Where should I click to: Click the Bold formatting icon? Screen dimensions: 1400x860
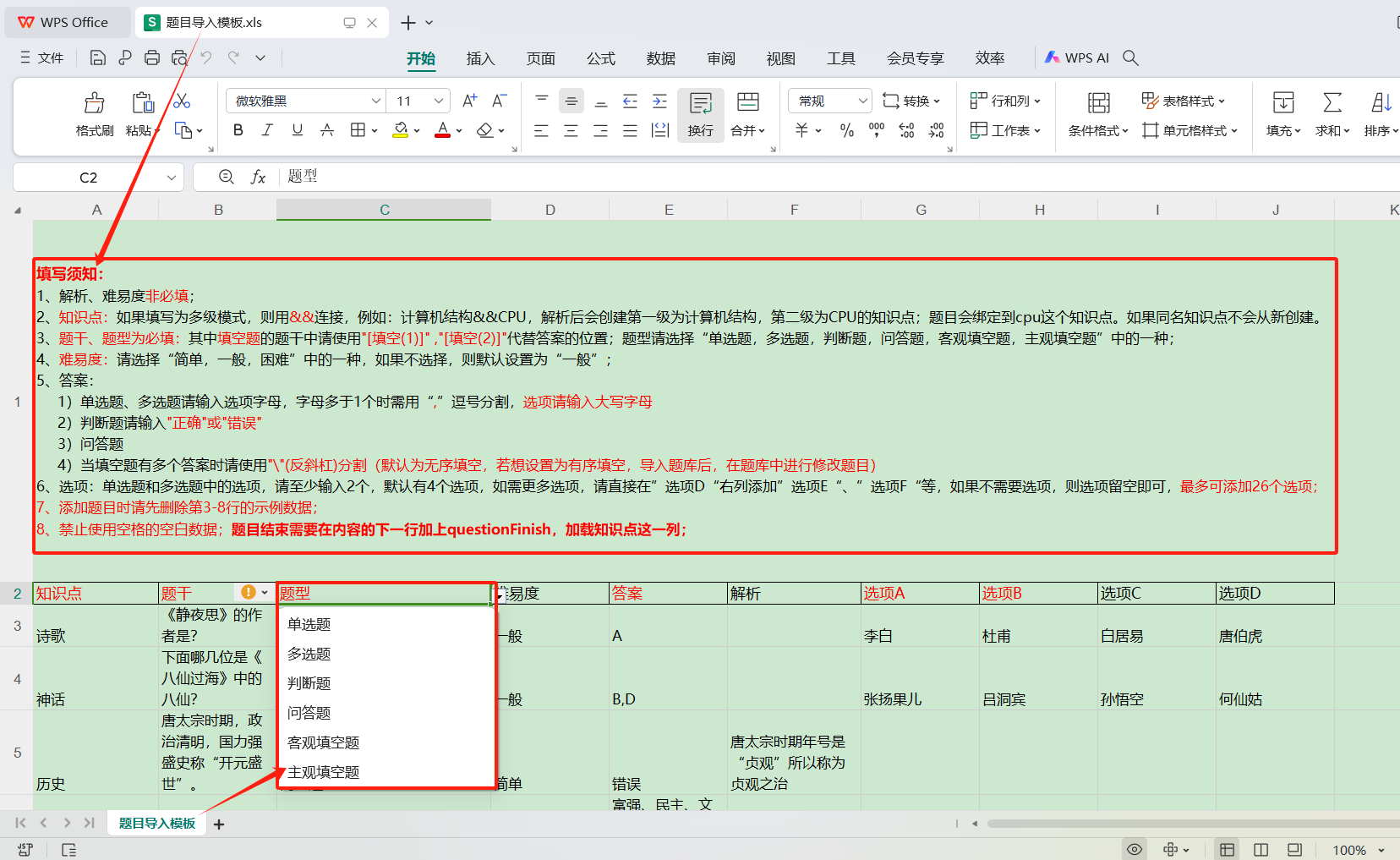coord(238,130)
